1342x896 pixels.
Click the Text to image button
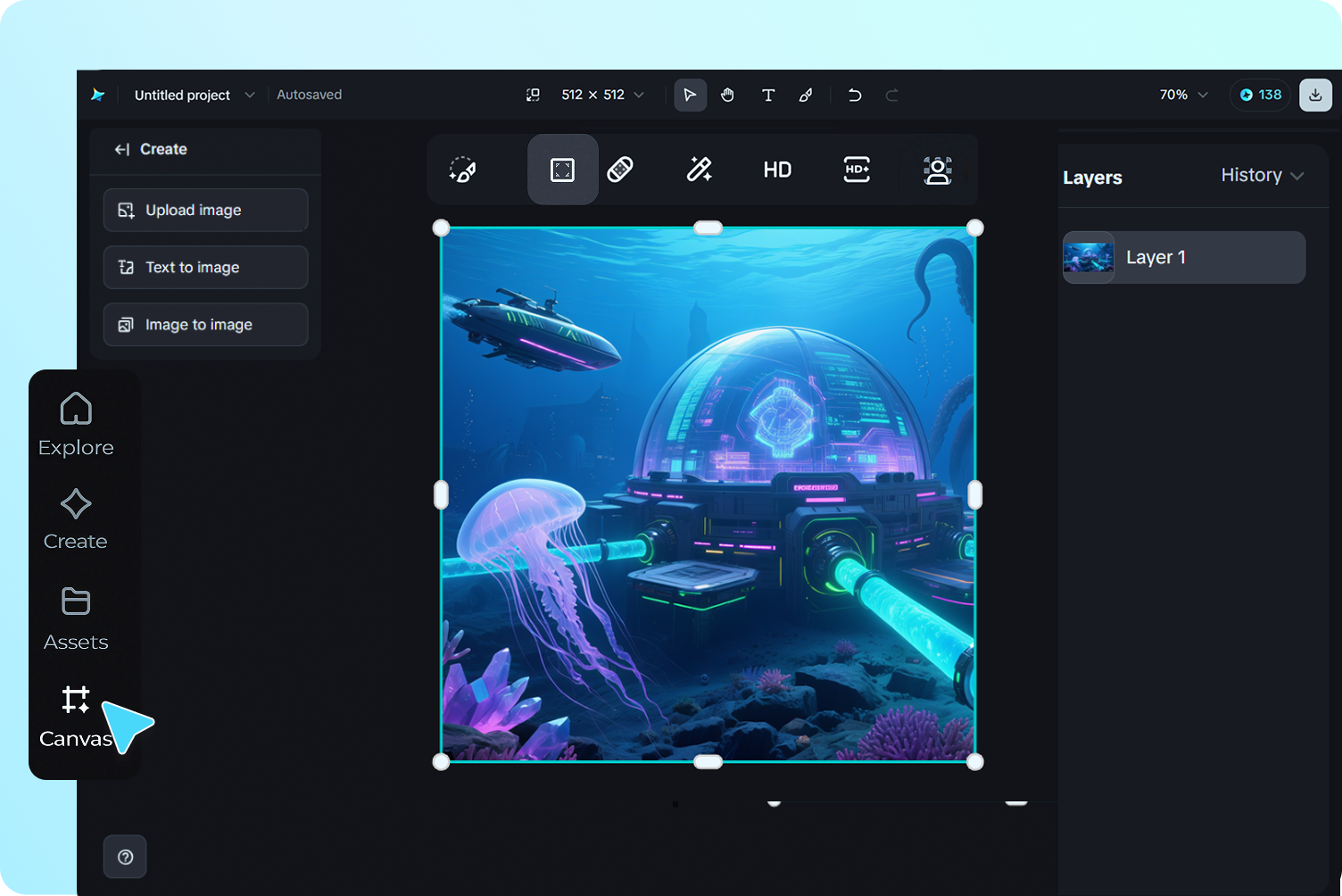tap(205, 268)
